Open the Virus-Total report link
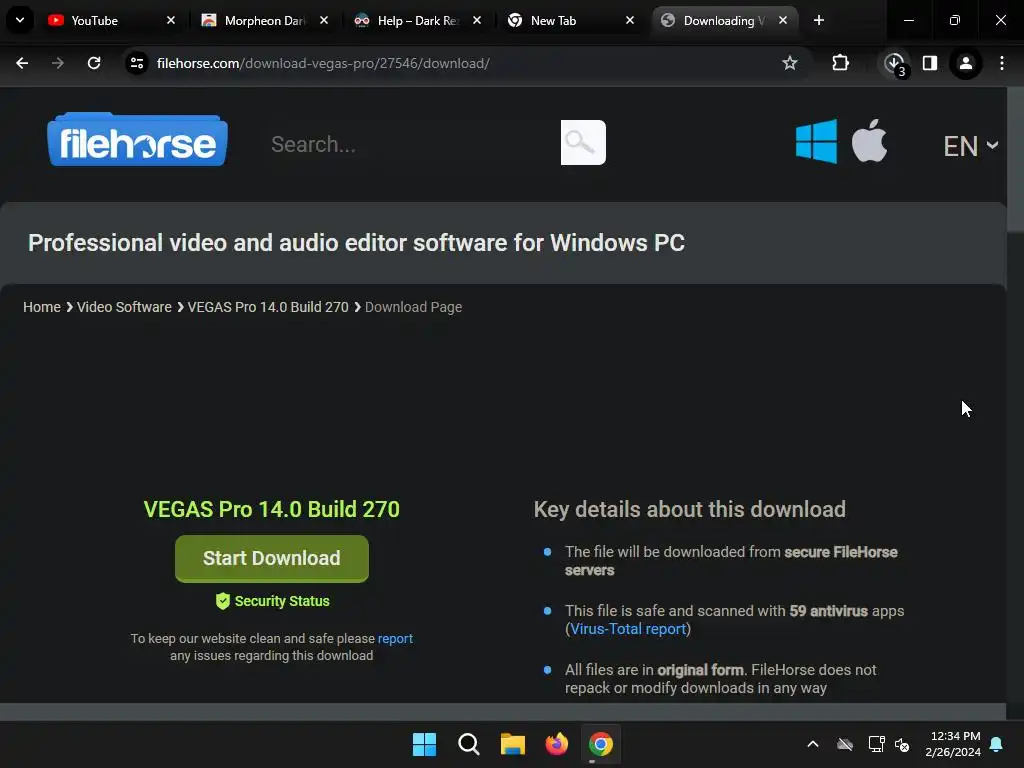The width and height of the screenshot is (1024, 768). click(628, 629)
